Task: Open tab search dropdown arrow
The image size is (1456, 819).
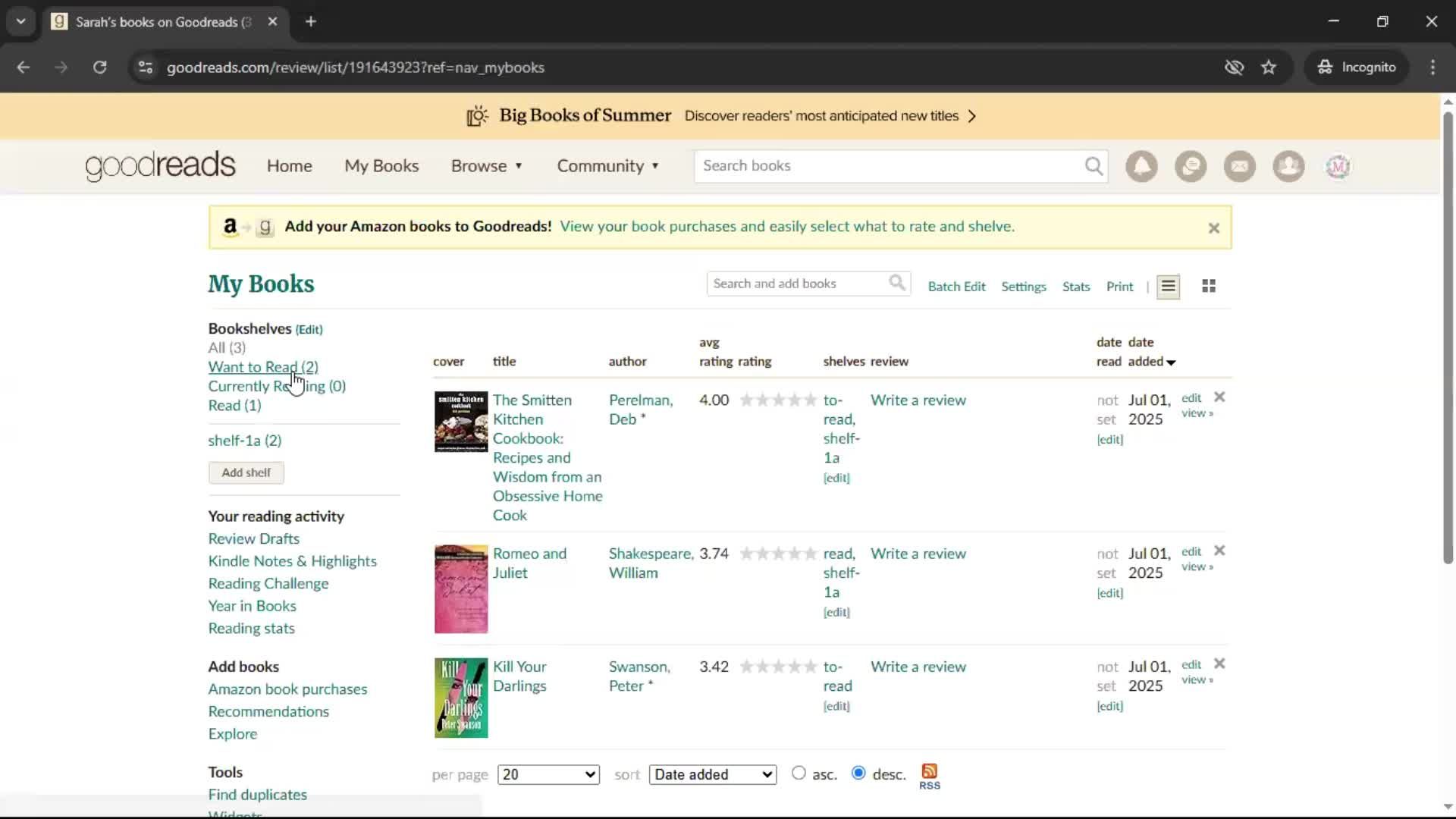Action: pos(20,21)
